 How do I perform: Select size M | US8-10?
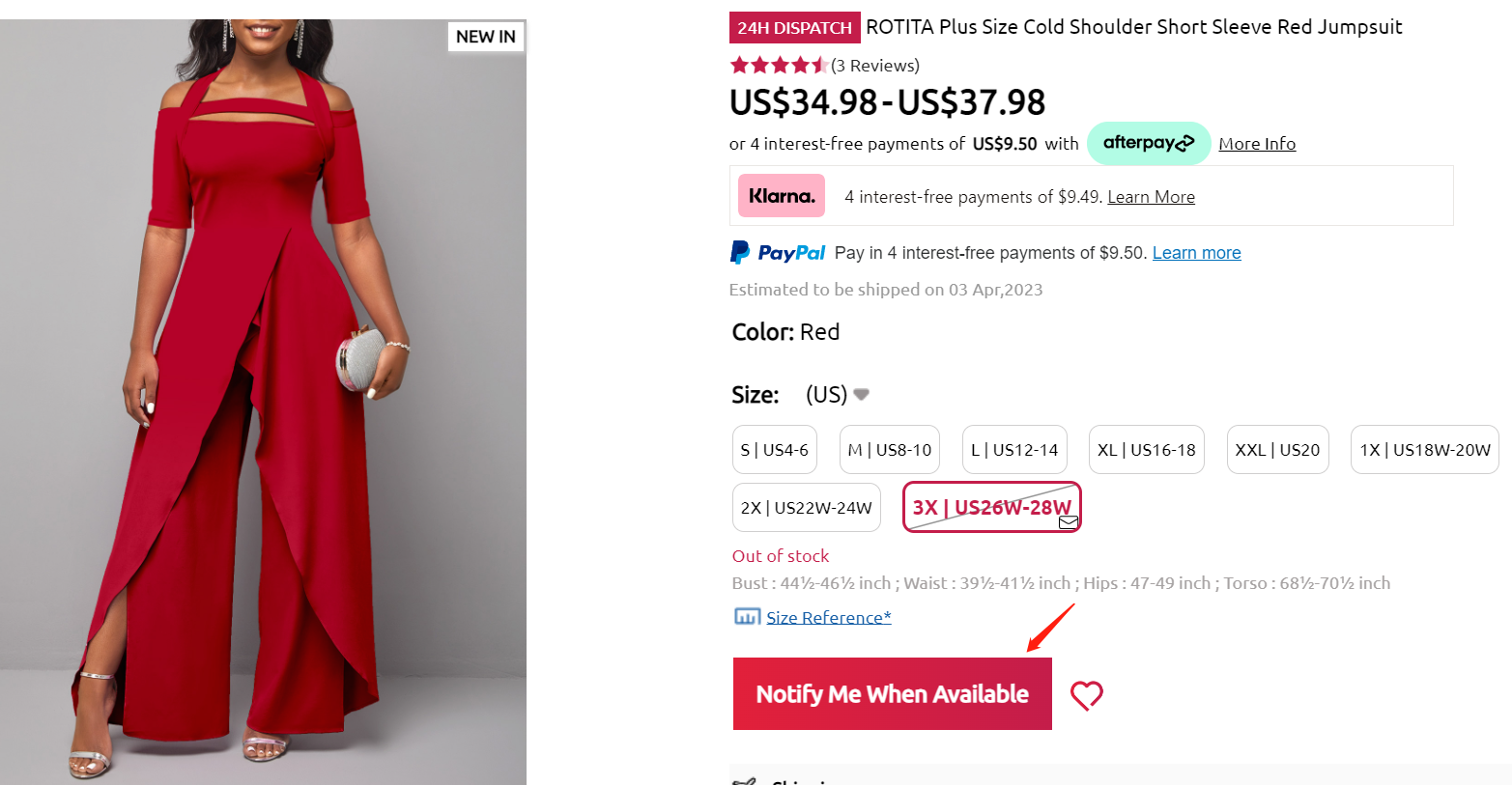(x=889, y=450)
